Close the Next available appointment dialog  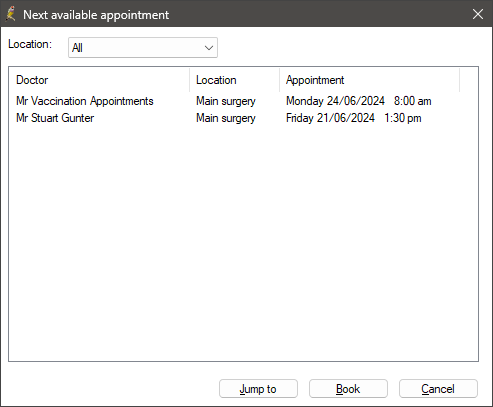(478, 14)
